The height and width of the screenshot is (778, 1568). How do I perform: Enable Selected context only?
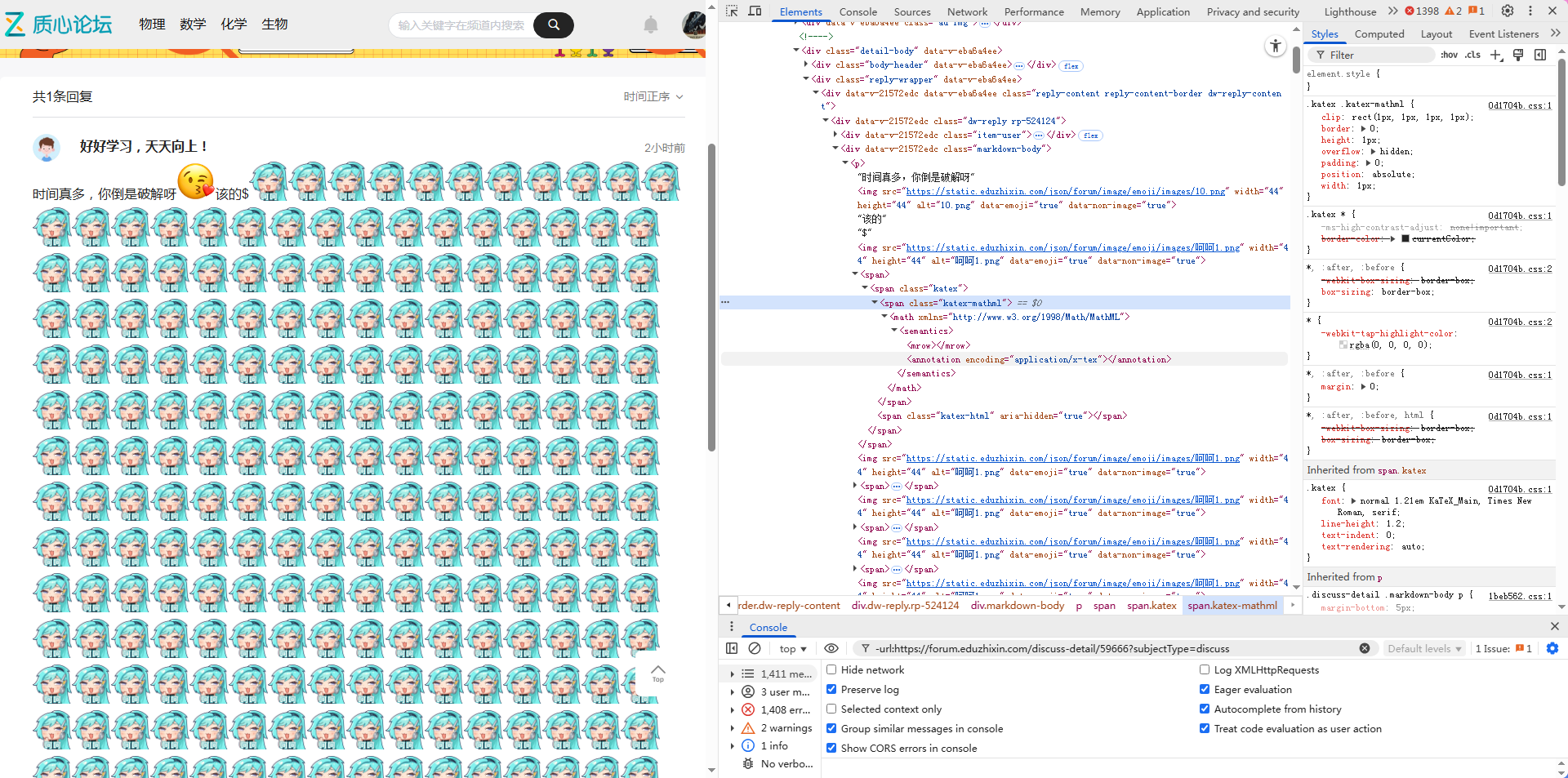pyautogui.click(x=831, y=709)
